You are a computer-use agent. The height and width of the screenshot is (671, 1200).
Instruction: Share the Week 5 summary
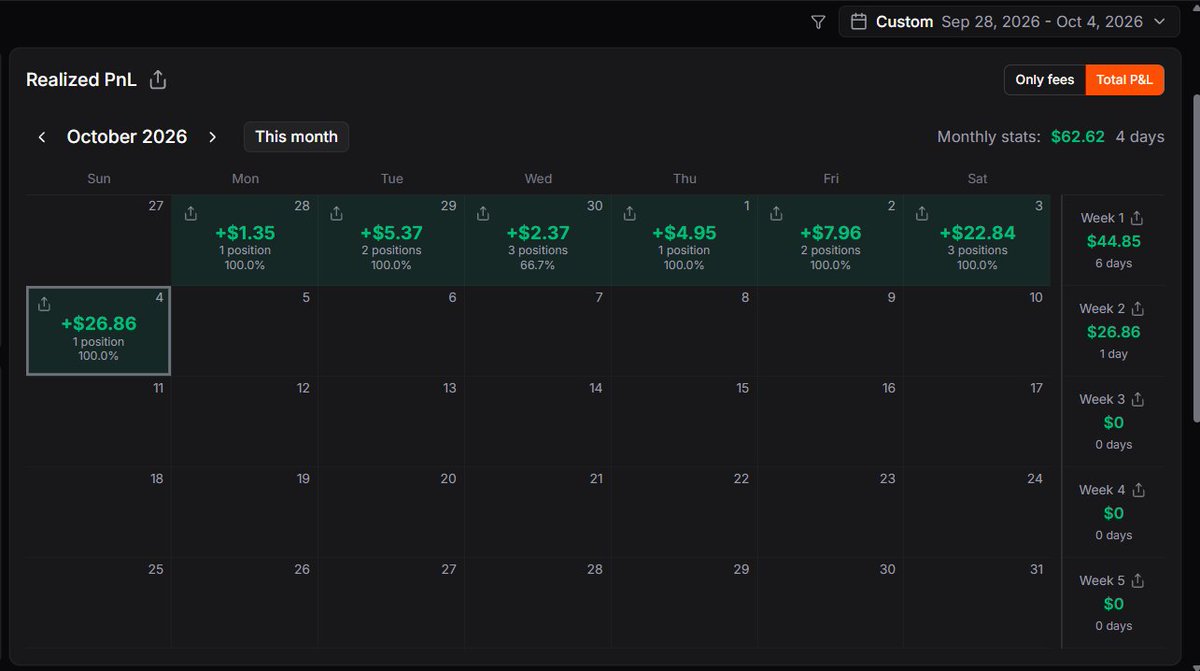pyautogui.click(x=1138, y=580)
